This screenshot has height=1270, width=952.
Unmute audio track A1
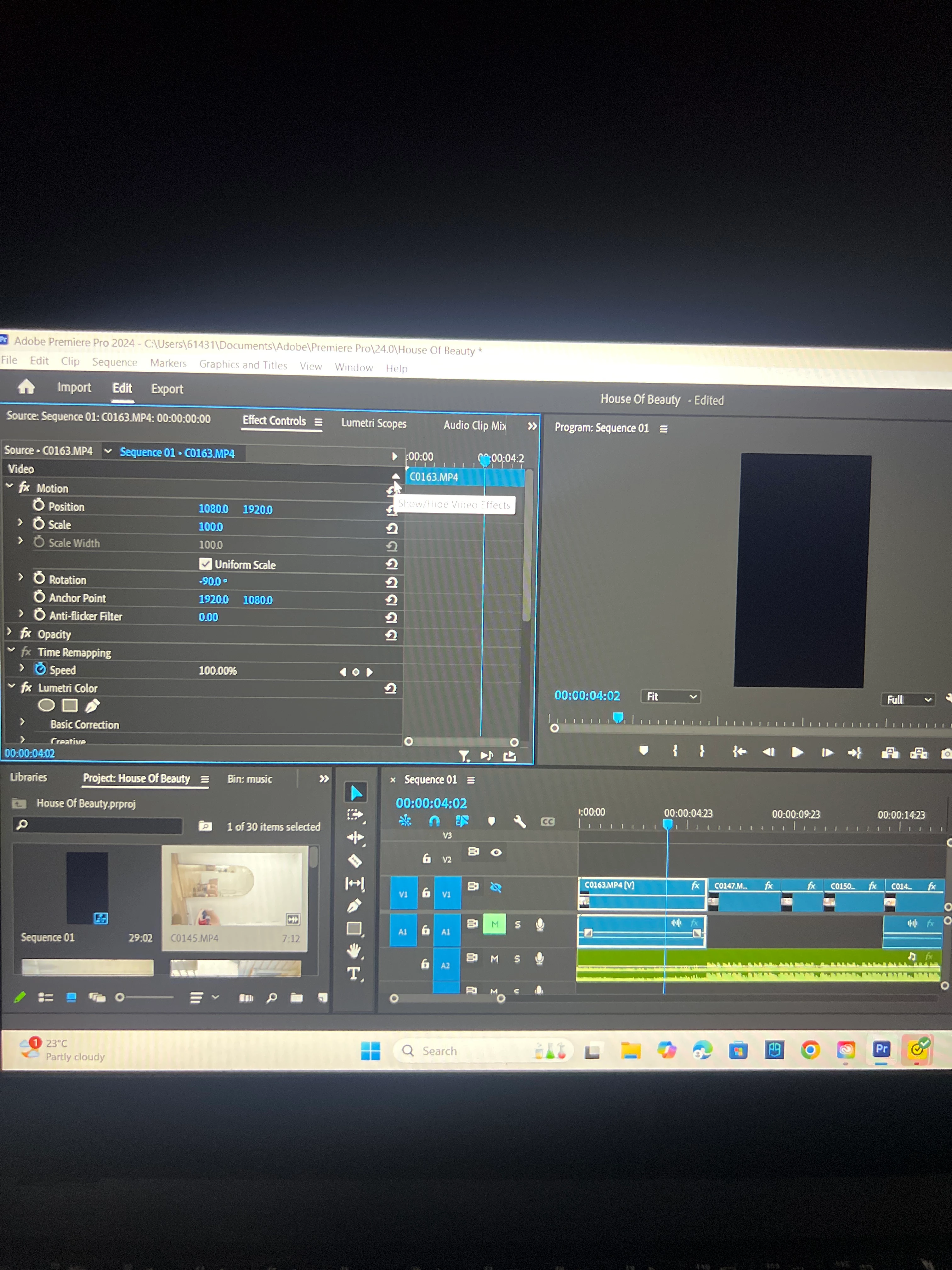(x=495, y=924)
